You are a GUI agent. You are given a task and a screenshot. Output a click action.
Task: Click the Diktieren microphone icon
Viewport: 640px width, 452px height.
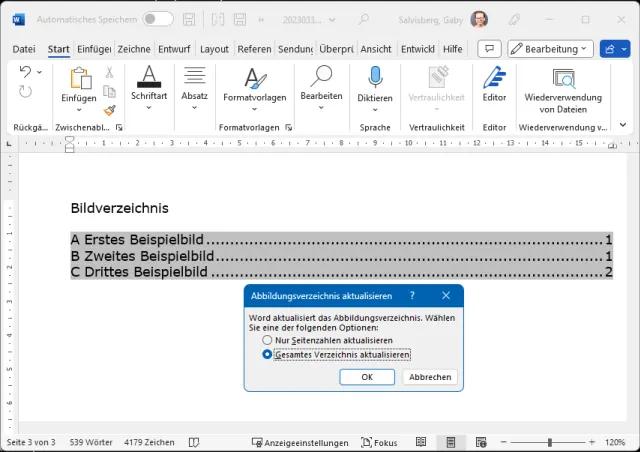pos(375,78)
